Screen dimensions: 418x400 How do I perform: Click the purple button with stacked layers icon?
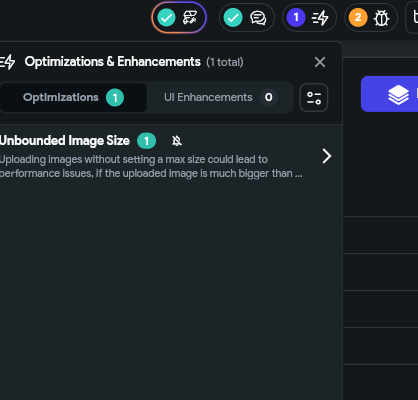point(389,94)
